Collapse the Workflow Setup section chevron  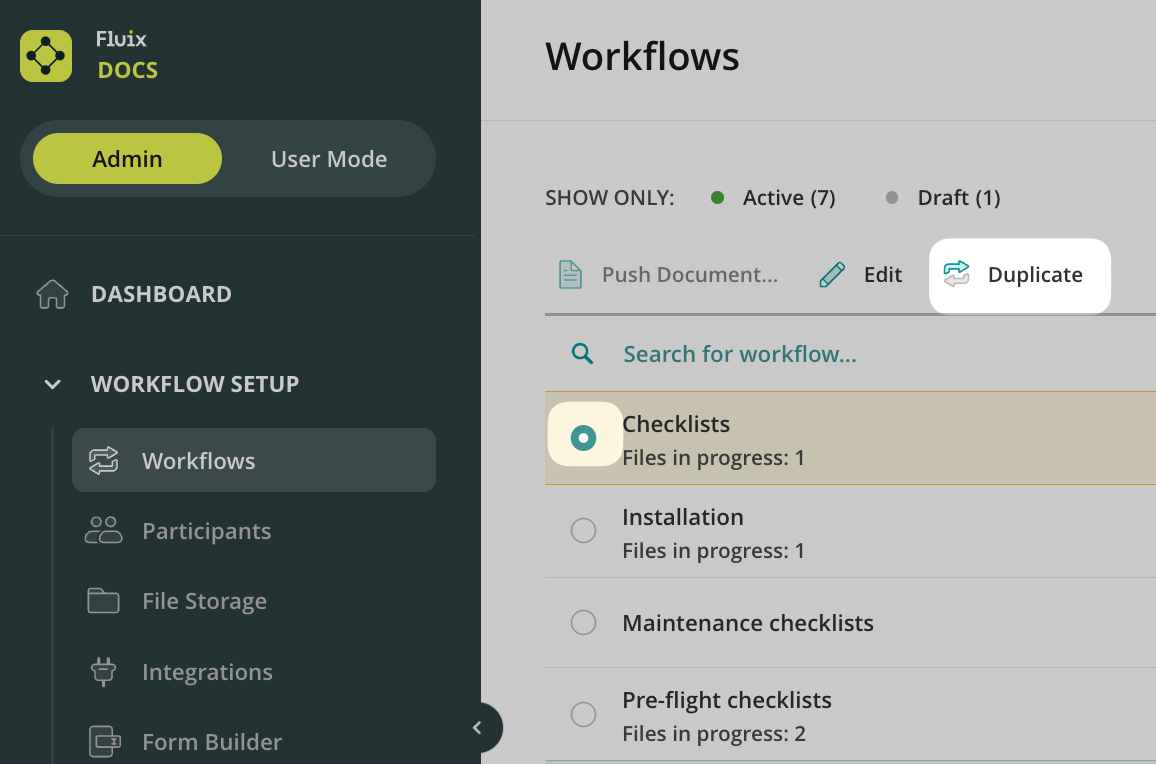[53, 384]
